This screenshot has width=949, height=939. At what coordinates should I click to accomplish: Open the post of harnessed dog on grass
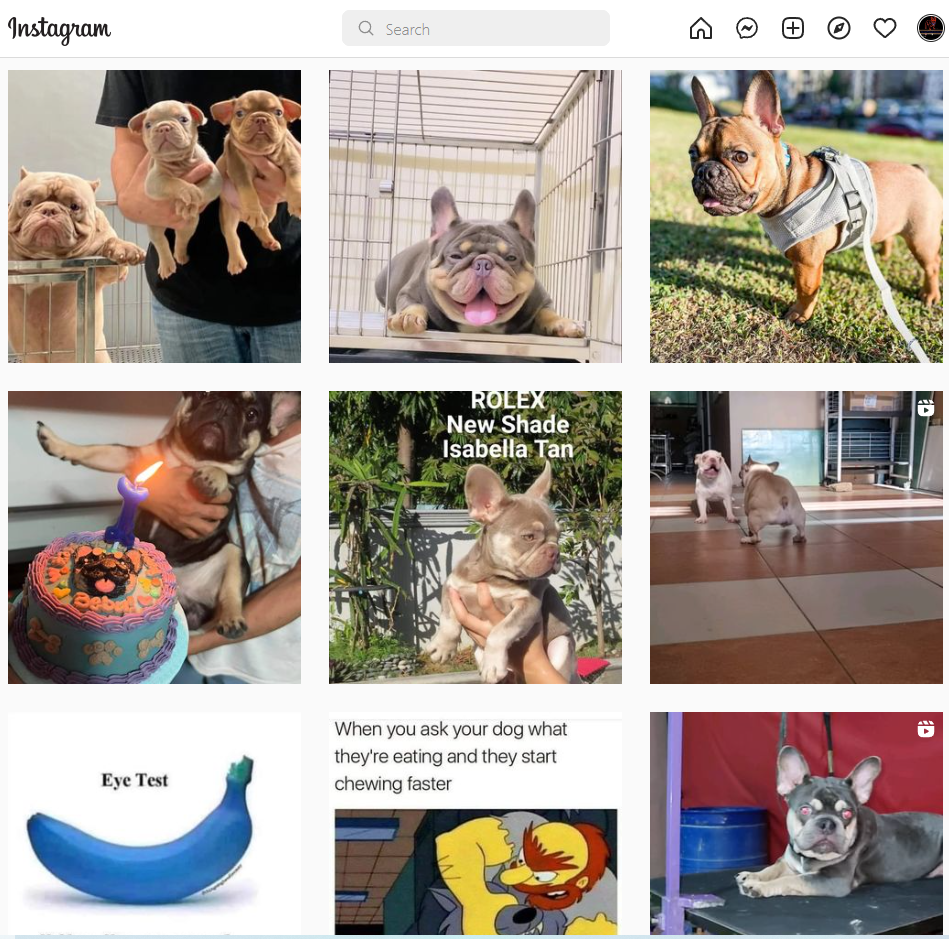pos(796,216)
